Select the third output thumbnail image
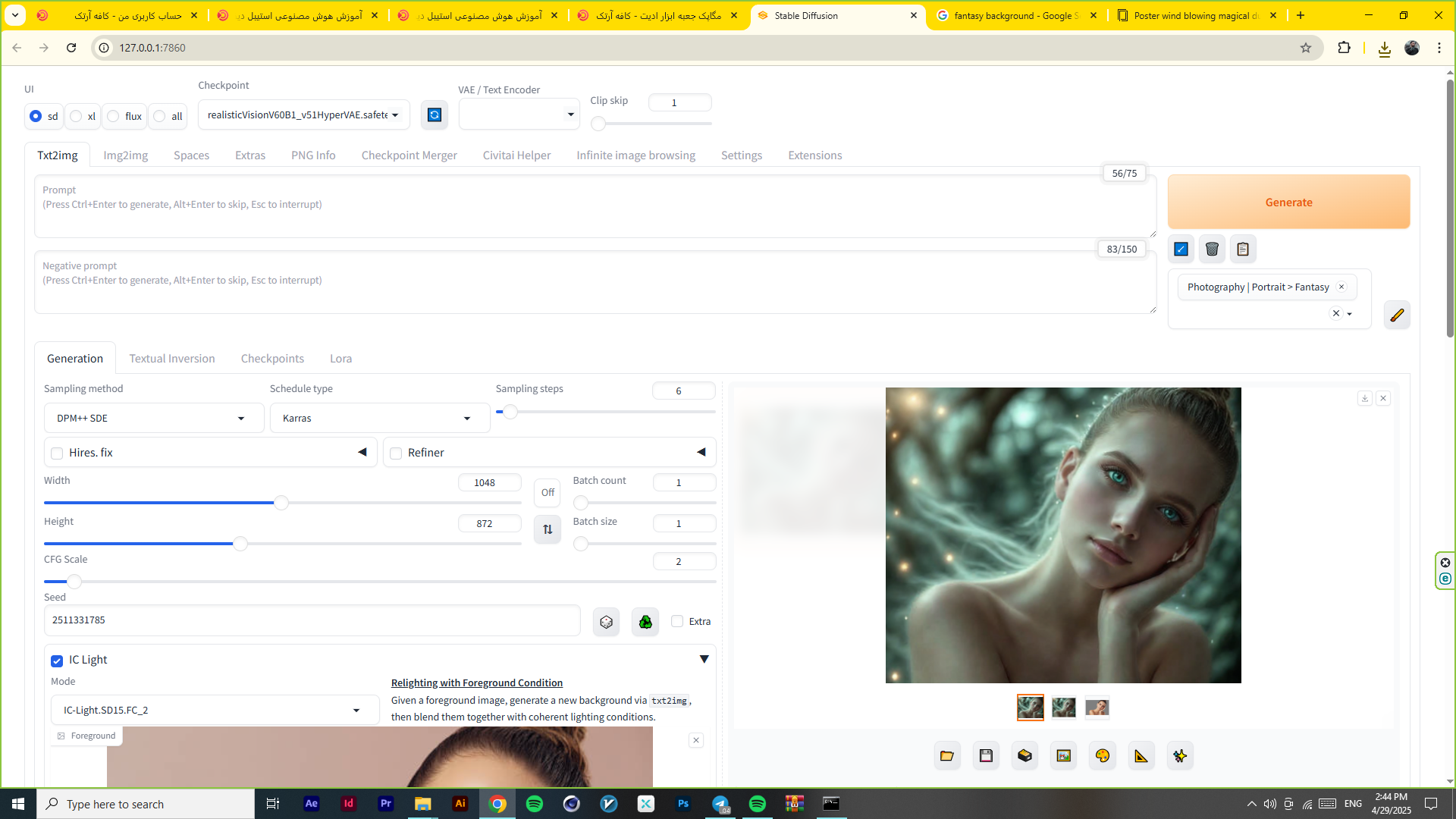Viewport: 1456px width, 819px height. 1097,708
